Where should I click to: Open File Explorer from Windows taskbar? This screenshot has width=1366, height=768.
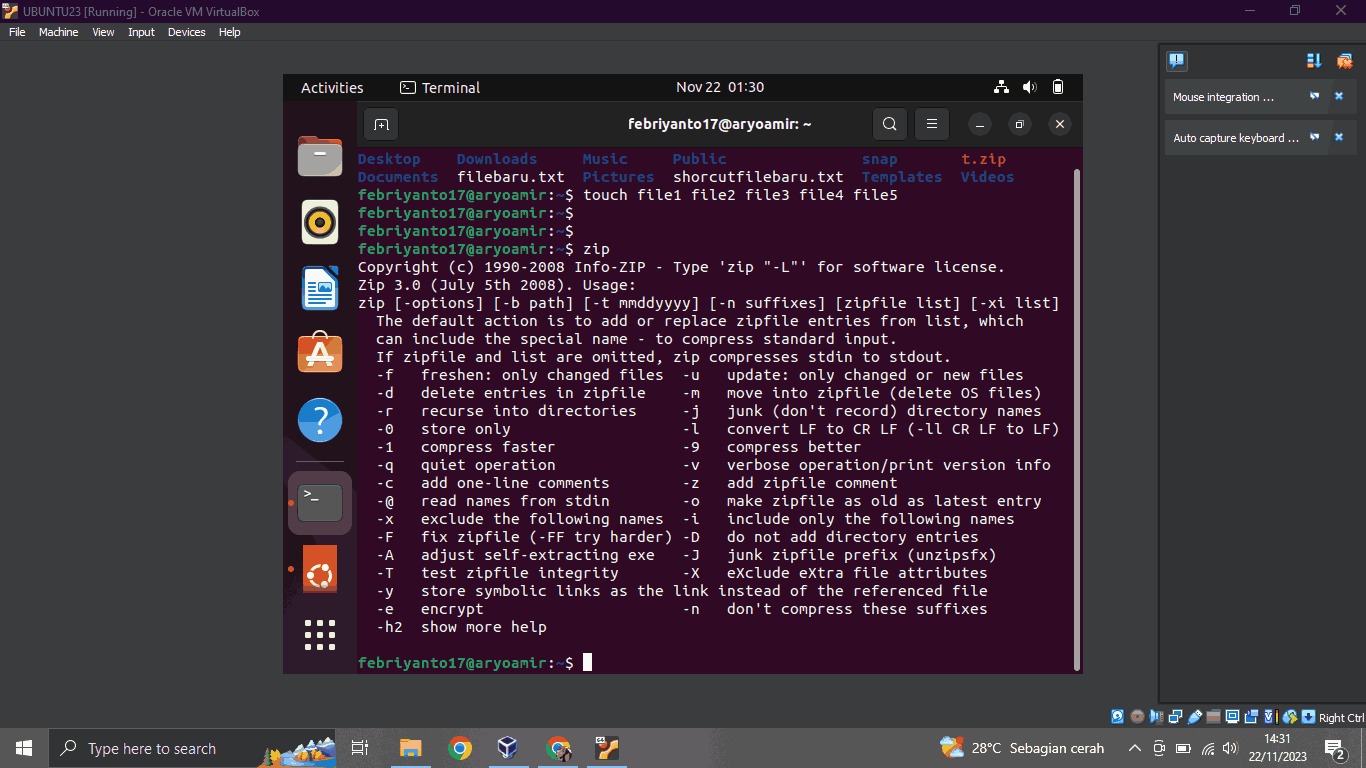[x=410, y=748]
